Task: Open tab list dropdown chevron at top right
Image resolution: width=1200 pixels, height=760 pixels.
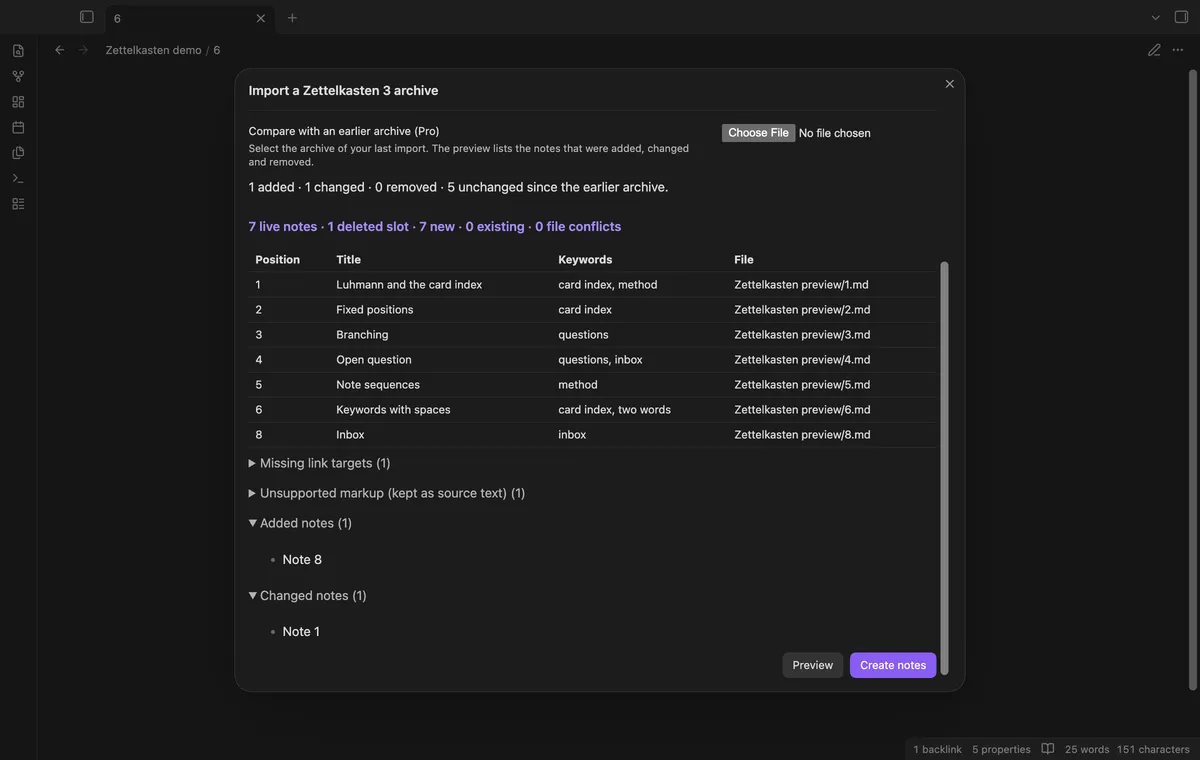Action: point(1156,17)
